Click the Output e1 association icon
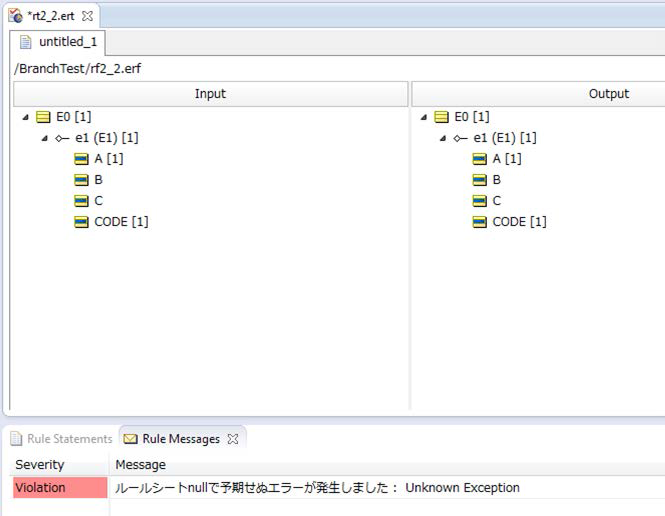This screenshot has height=516, width=665. (461, 138)
